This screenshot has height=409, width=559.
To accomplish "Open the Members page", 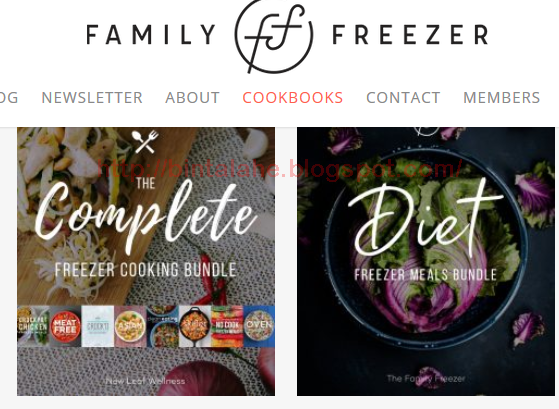I will (502, 98).
